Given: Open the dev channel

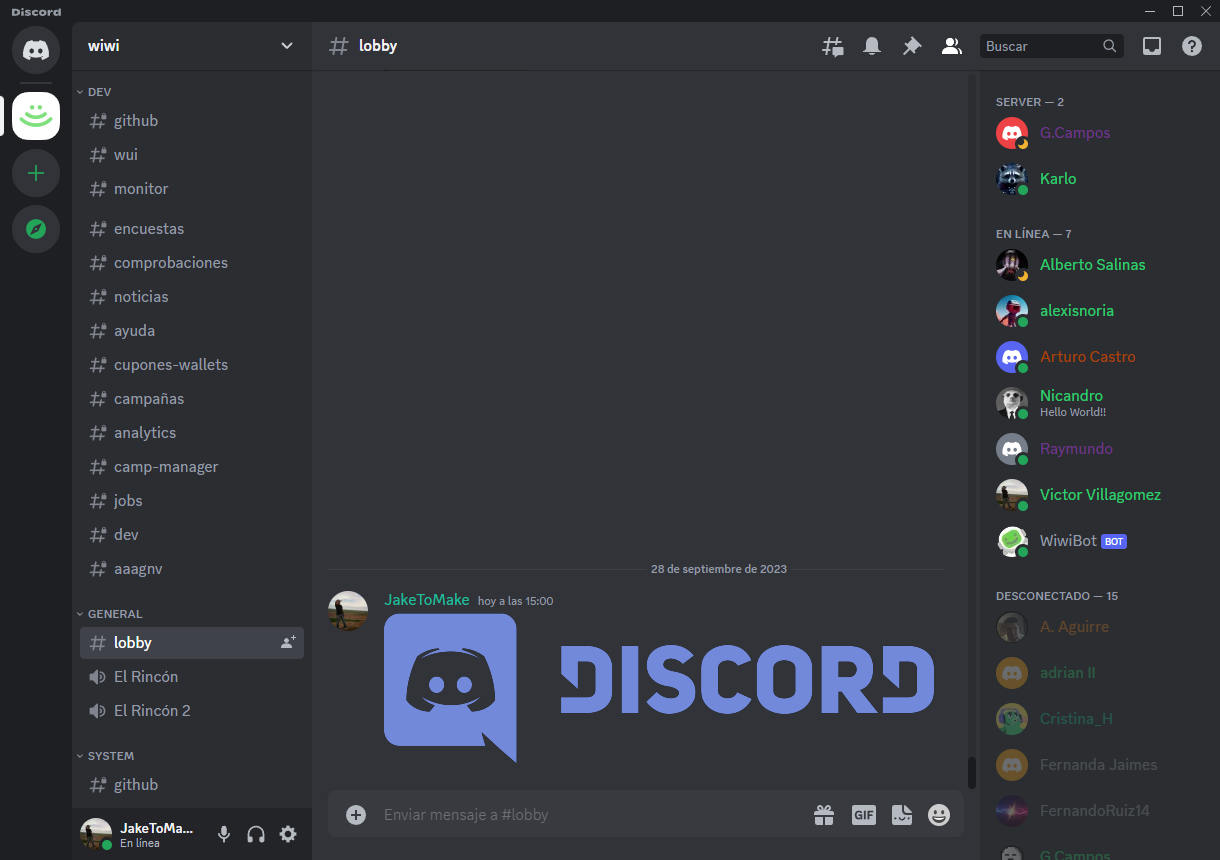Looking at the screenshot, I should point(192,535).
